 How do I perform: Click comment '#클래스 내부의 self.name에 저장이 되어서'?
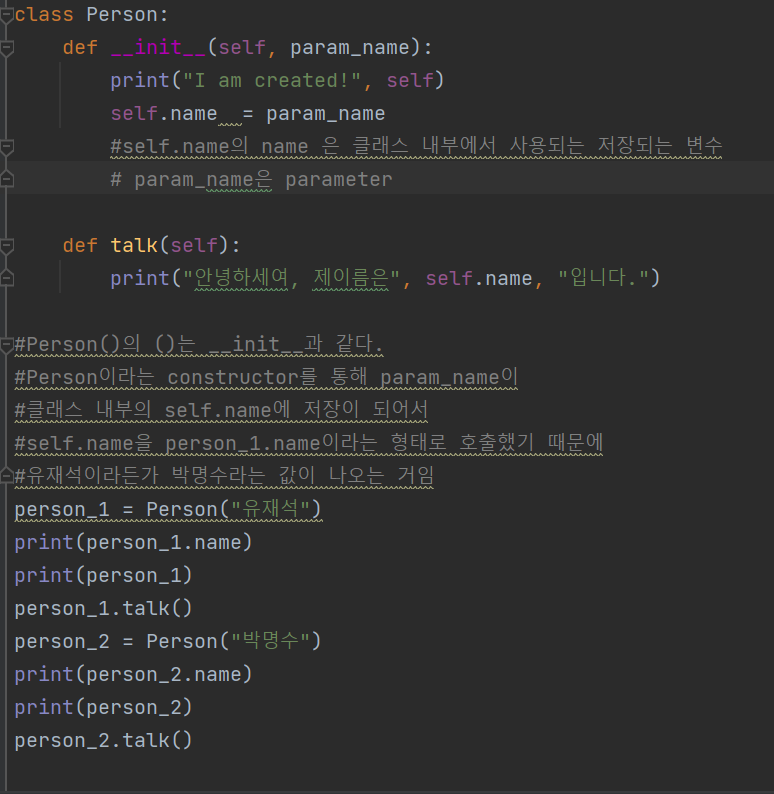click(x=221, y=411)
